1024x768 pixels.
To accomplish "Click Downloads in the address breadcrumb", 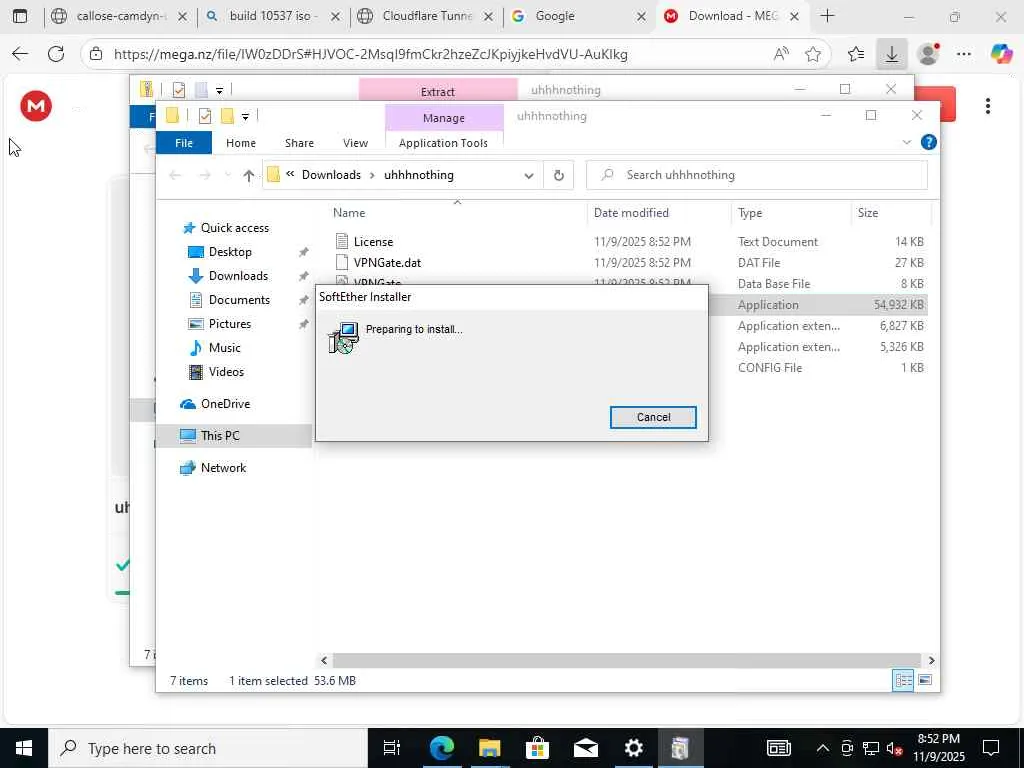I will click(x=331, y=175).
